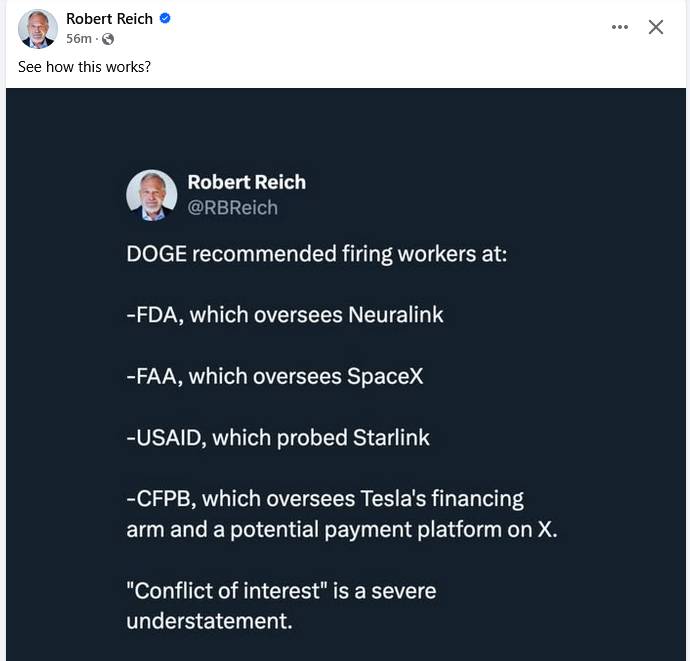Click the '-USAID, which probed' text
This screenshot has width=690, height=661.
237,438
